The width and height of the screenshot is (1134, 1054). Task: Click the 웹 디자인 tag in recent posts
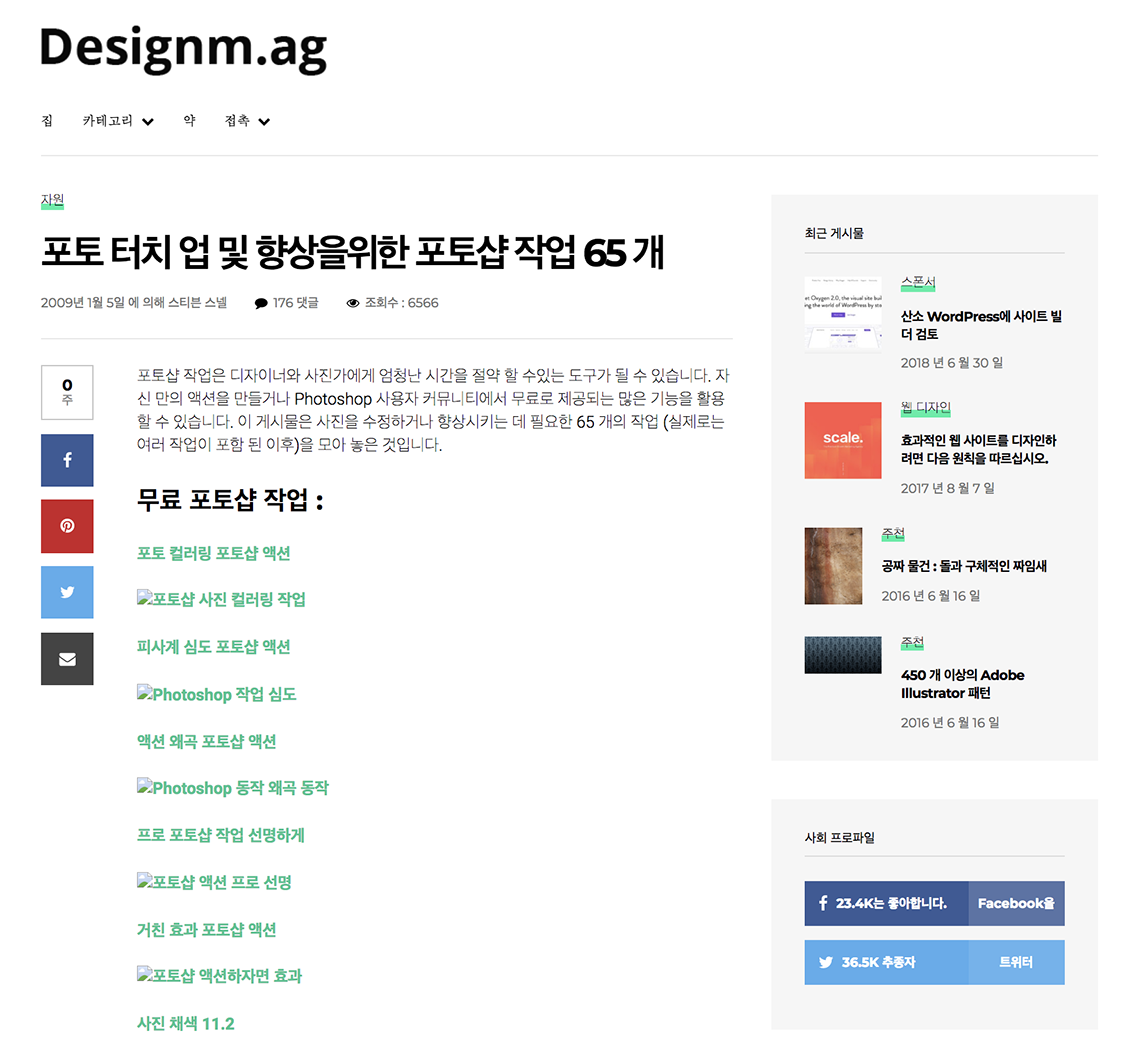(926, 408)
